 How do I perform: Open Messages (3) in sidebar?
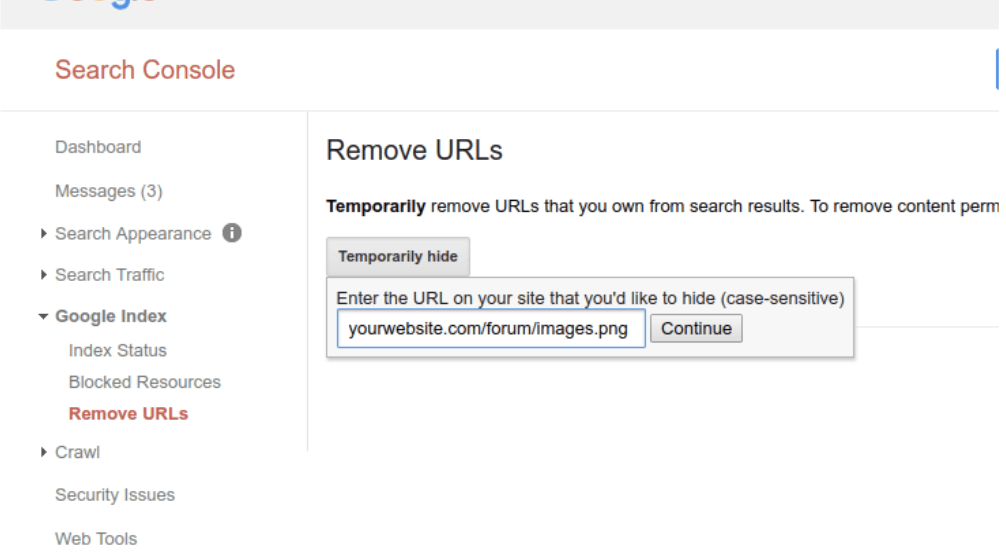coord(109,191)
